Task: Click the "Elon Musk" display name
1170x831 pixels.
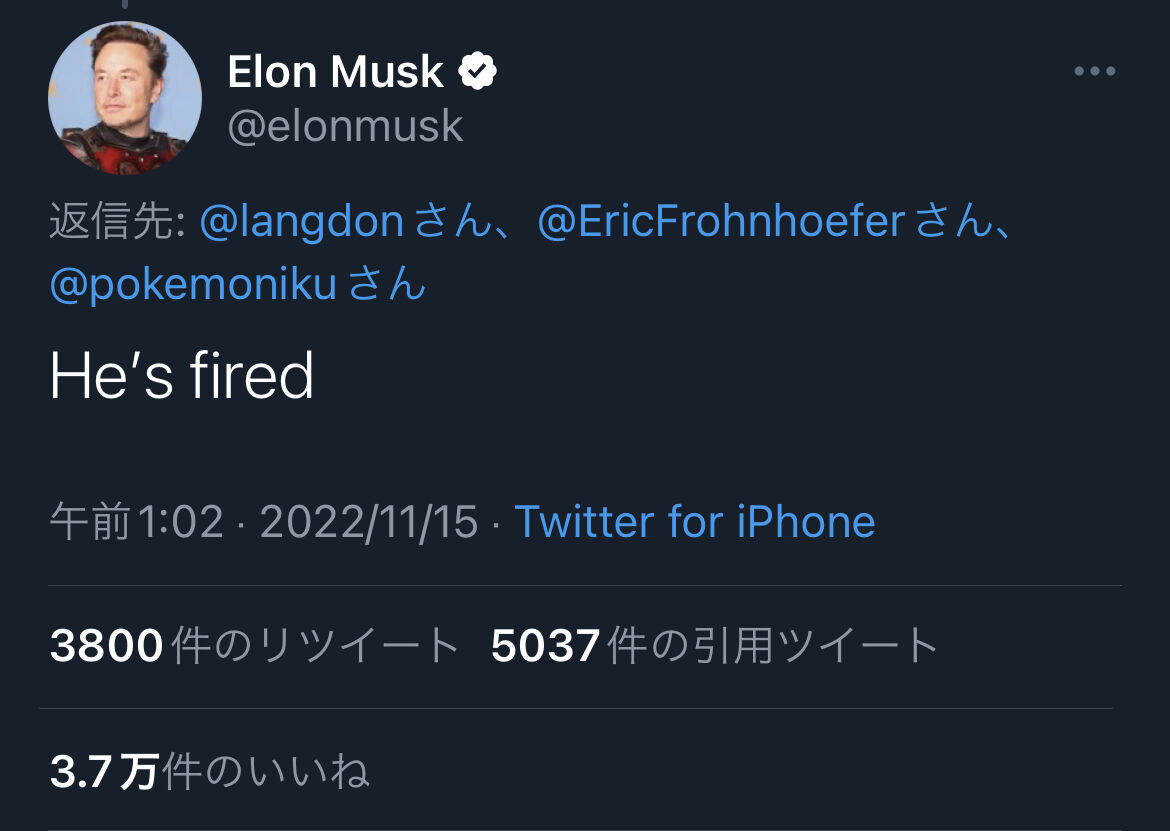Action: click(335, 72)
